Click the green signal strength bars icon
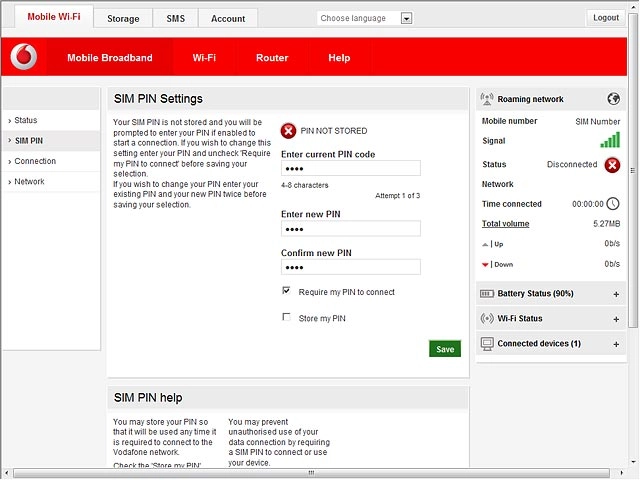 pyautogui.click(x=610, y=140)
